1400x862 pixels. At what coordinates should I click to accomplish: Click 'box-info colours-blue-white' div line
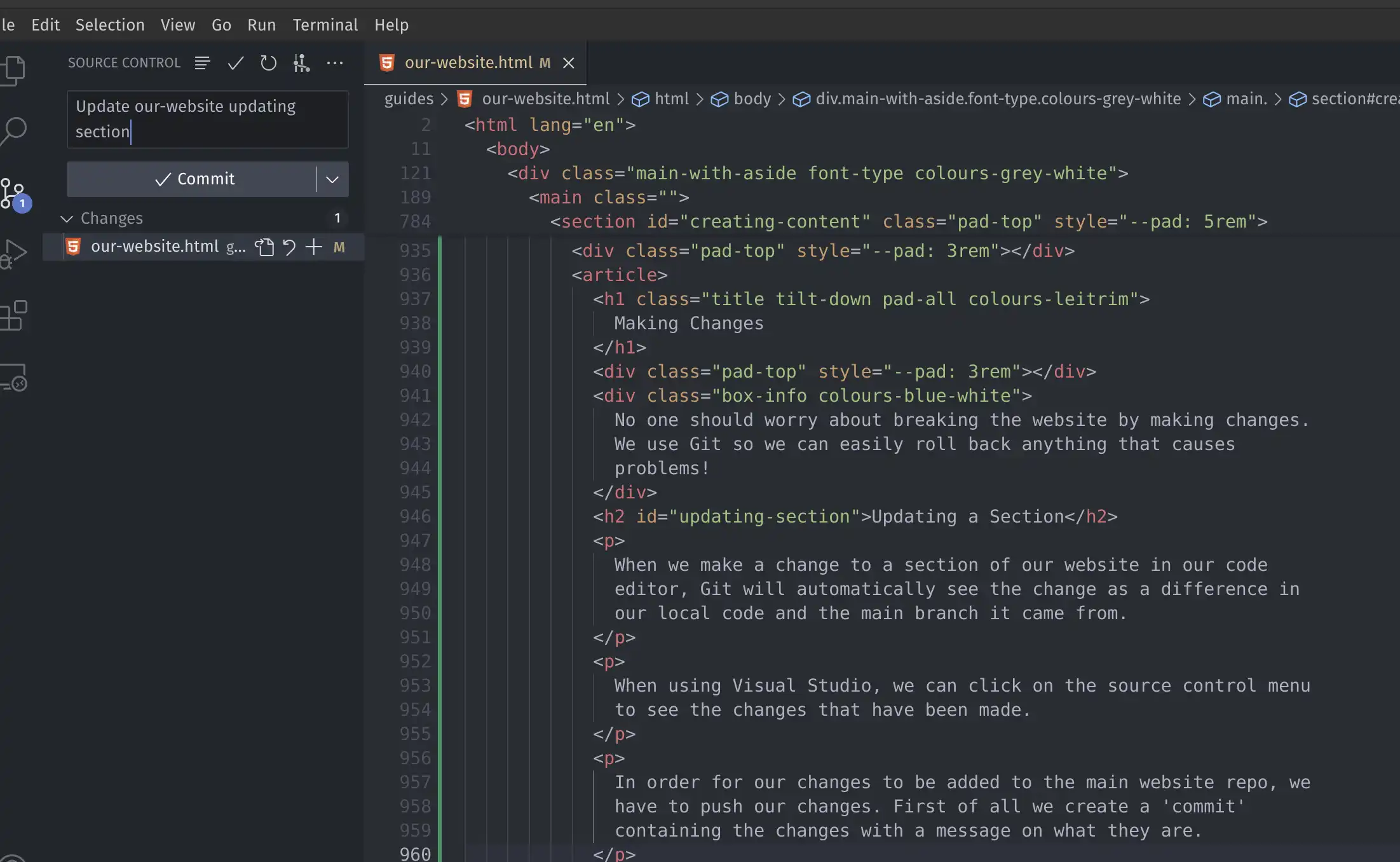pos(813,396)
